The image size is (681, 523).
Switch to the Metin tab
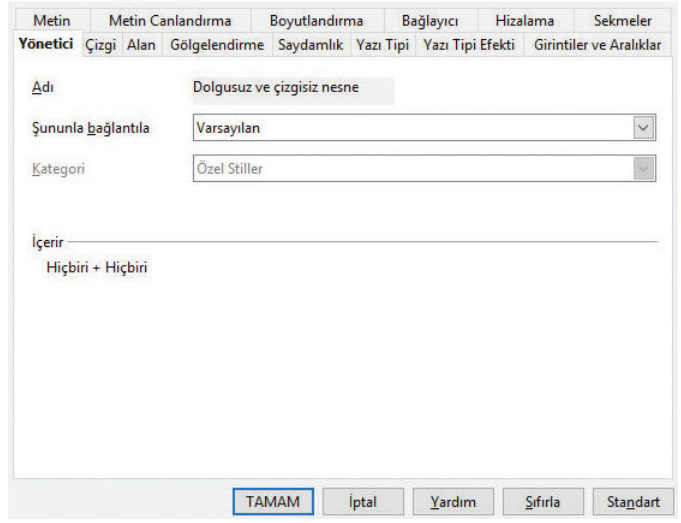coord(52,21)
